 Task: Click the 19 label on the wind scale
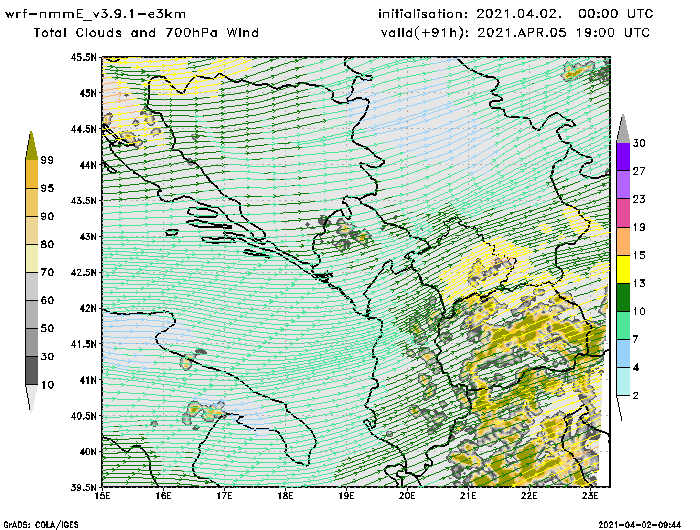(639, 227)
